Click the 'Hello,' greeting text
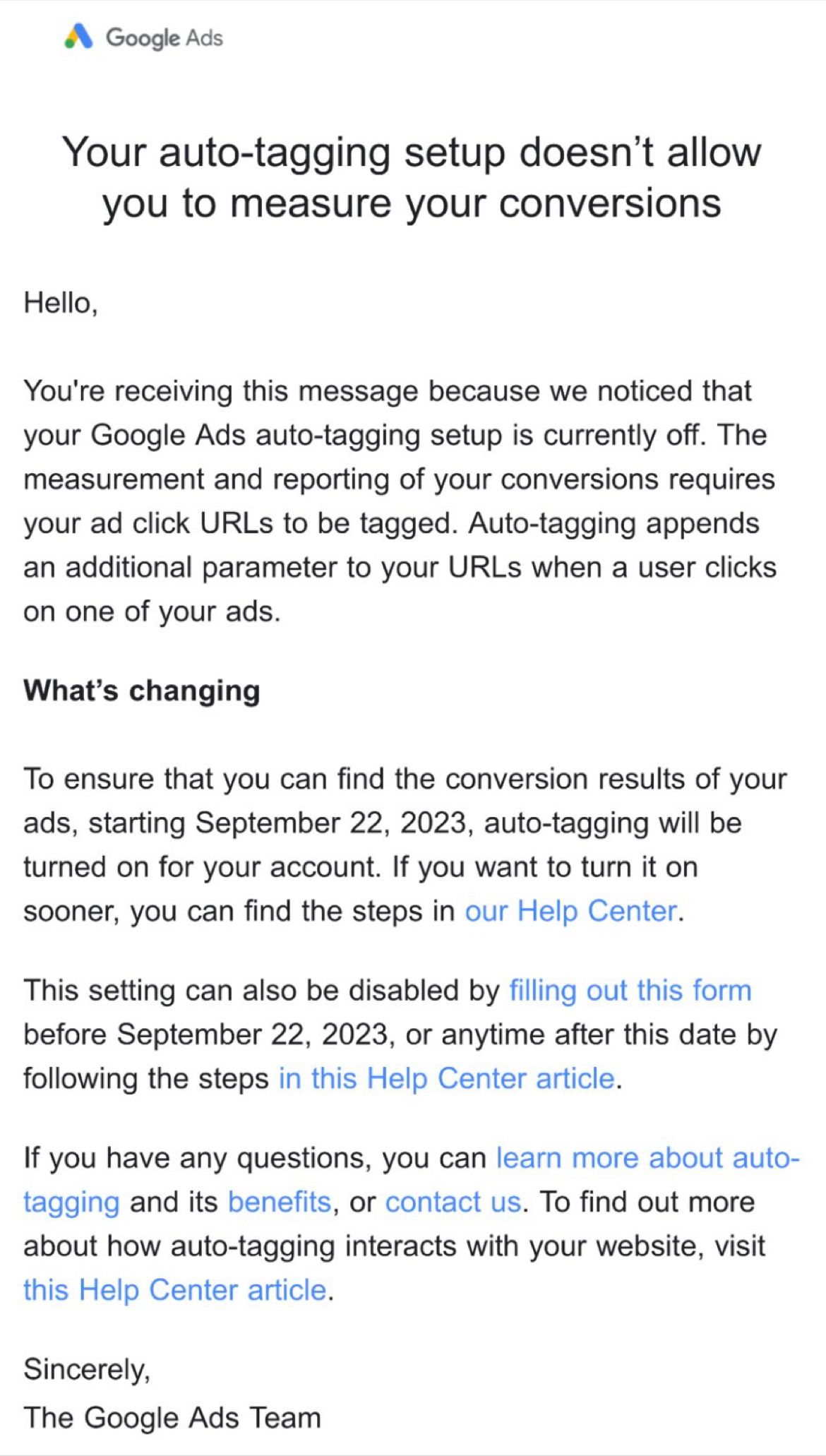826x1456 pixels. tap(61, 303)
